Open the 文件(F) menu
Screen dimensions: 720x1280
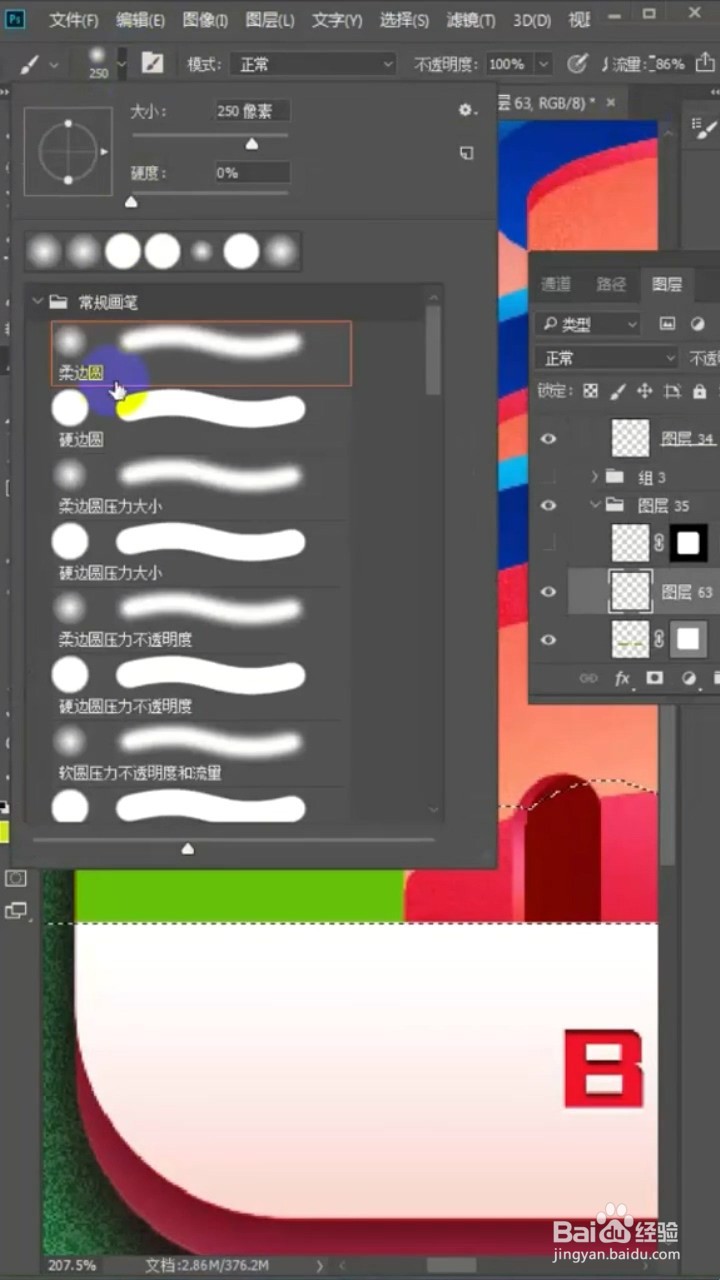(74, 20)
